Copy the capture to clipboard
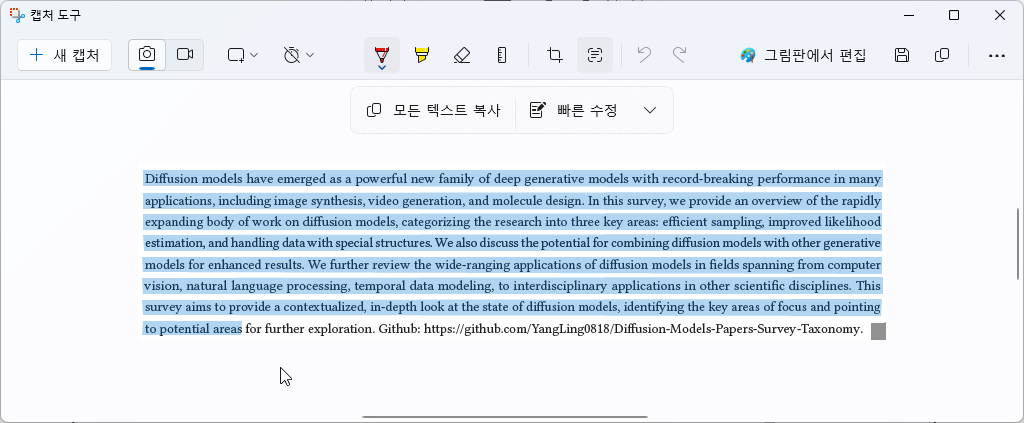The width and height of the screenshot is (1024, 423). click(x=942, y=55)
